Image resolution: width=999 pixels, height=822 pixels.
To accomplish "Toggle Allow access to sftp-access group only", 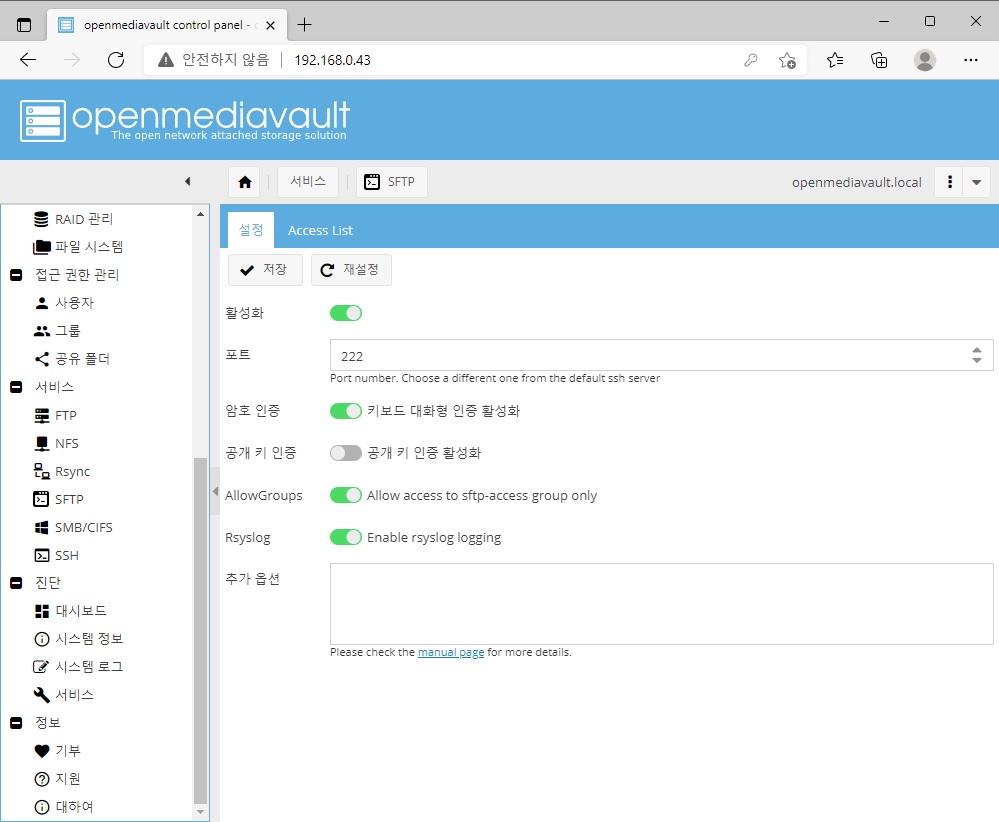I will (x=346, y=495).
